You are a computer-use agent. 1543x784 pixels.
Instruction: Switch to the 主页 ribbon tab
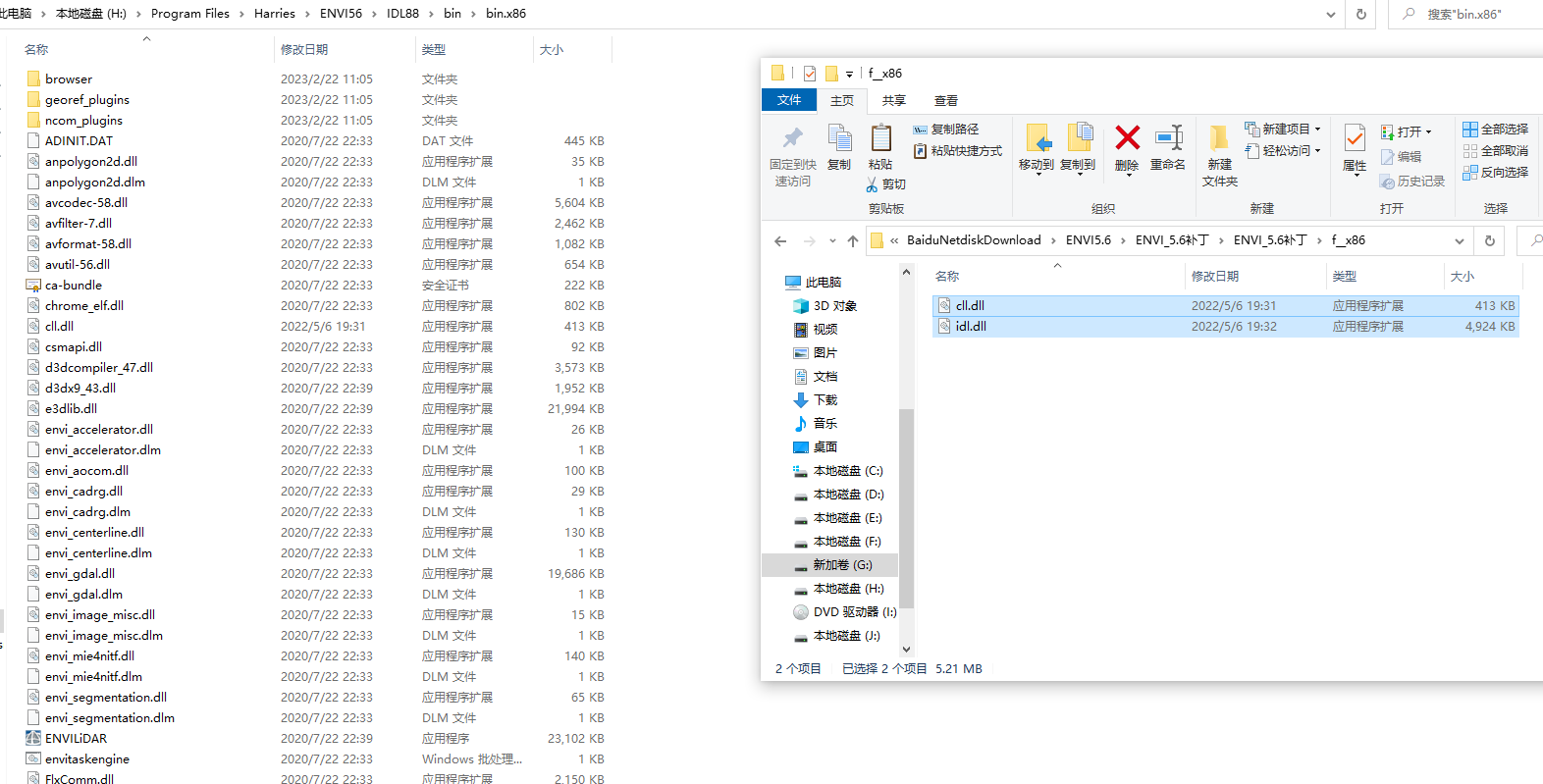842,100
